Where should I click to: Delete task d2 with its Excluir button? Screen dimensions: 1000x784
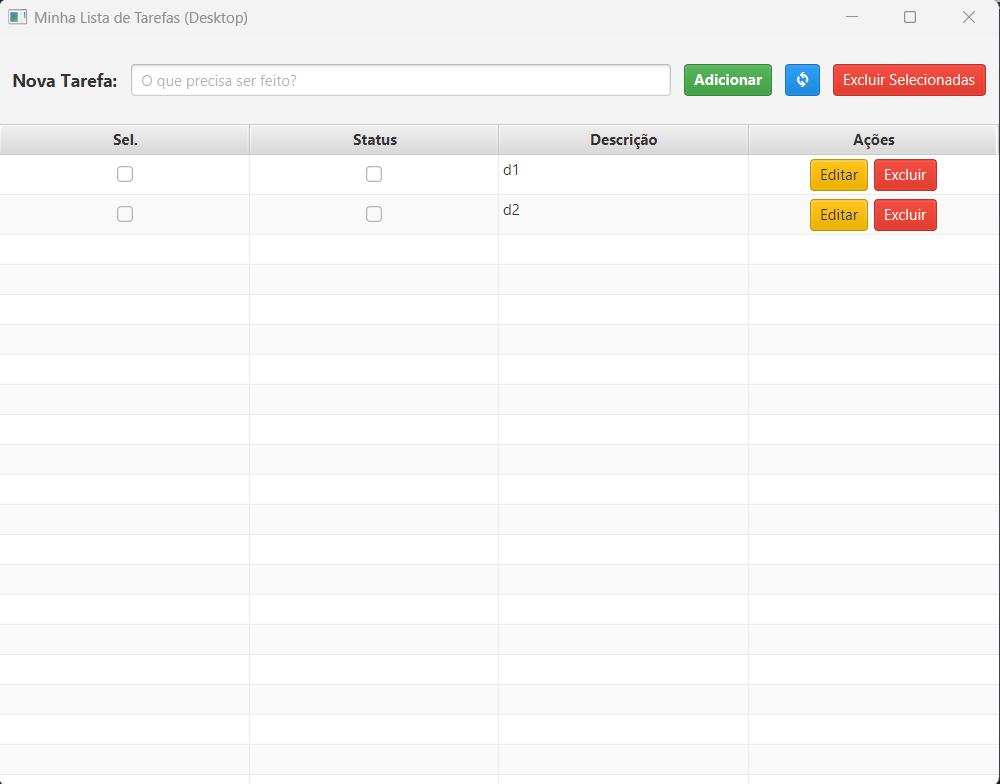[x=904, y=215]
